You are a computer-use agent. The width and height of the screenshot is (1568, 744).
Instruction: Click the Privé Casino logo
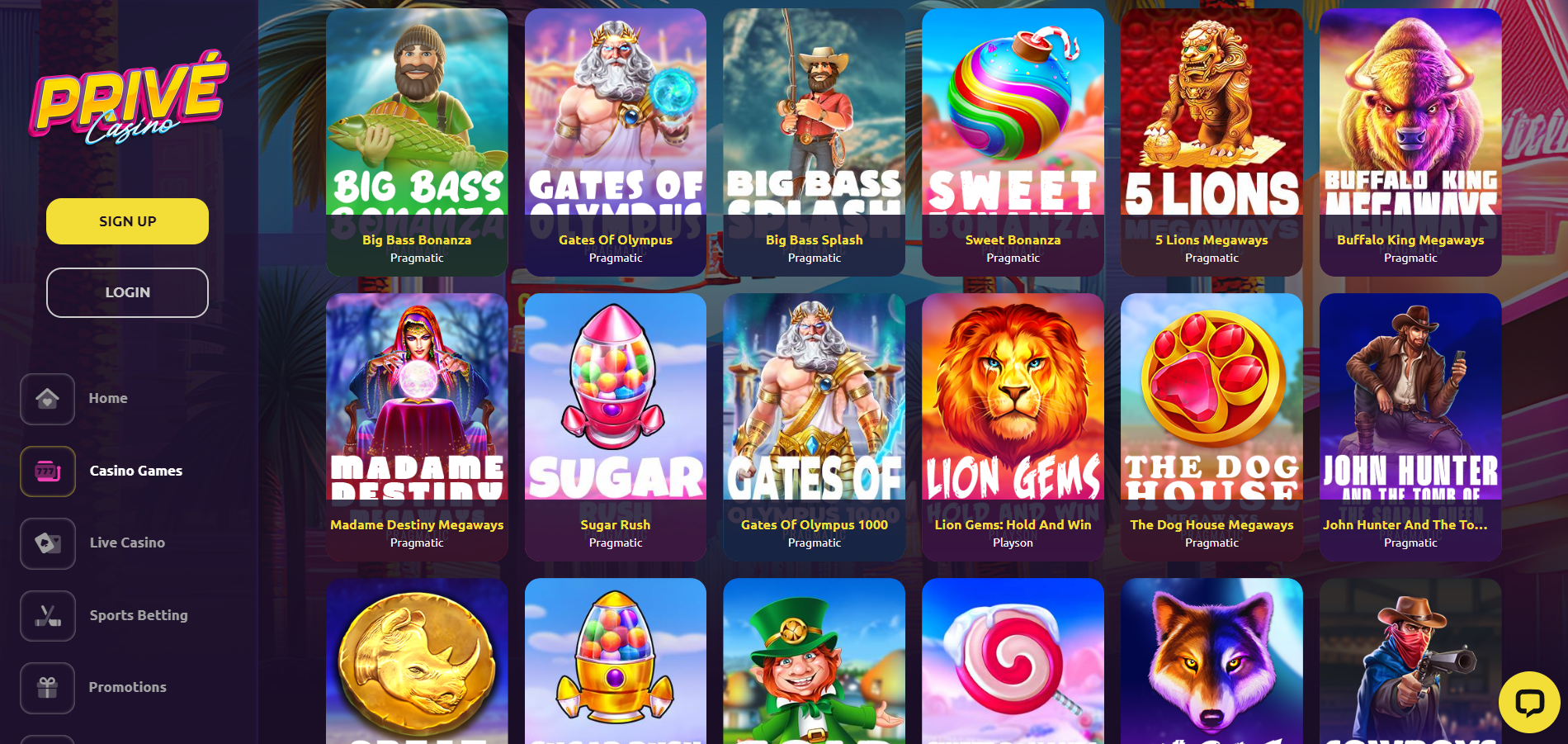[x=129, y=97]
